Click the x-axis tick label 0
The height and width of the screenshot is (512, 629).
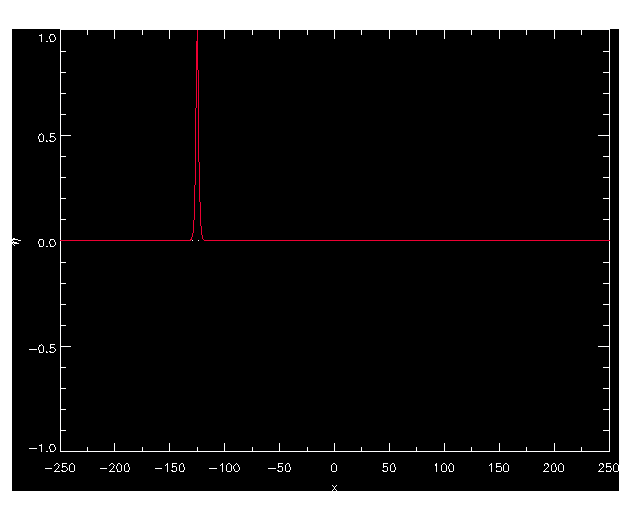[x=335, y=469]
